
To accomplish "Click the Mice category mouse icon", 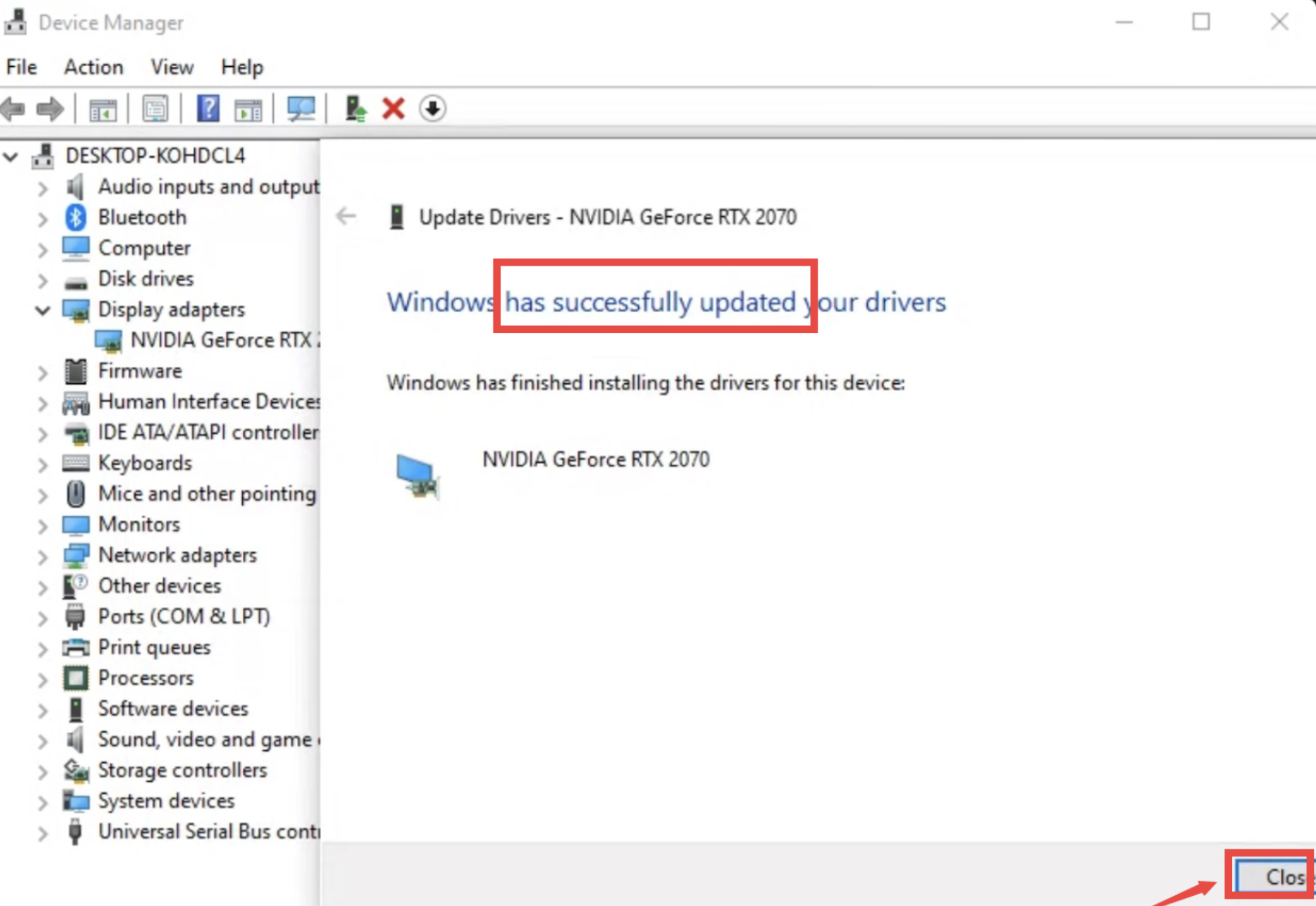I will (x=75, y=494).
